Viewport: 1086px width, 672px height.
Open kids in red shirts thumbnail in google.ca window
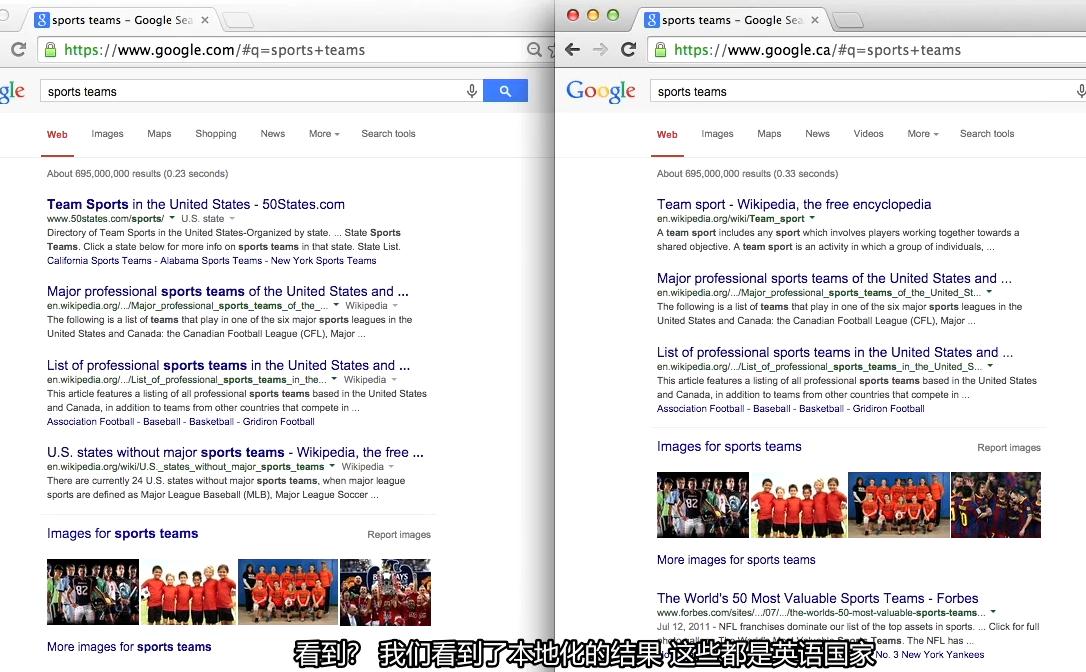click(799, 505)
